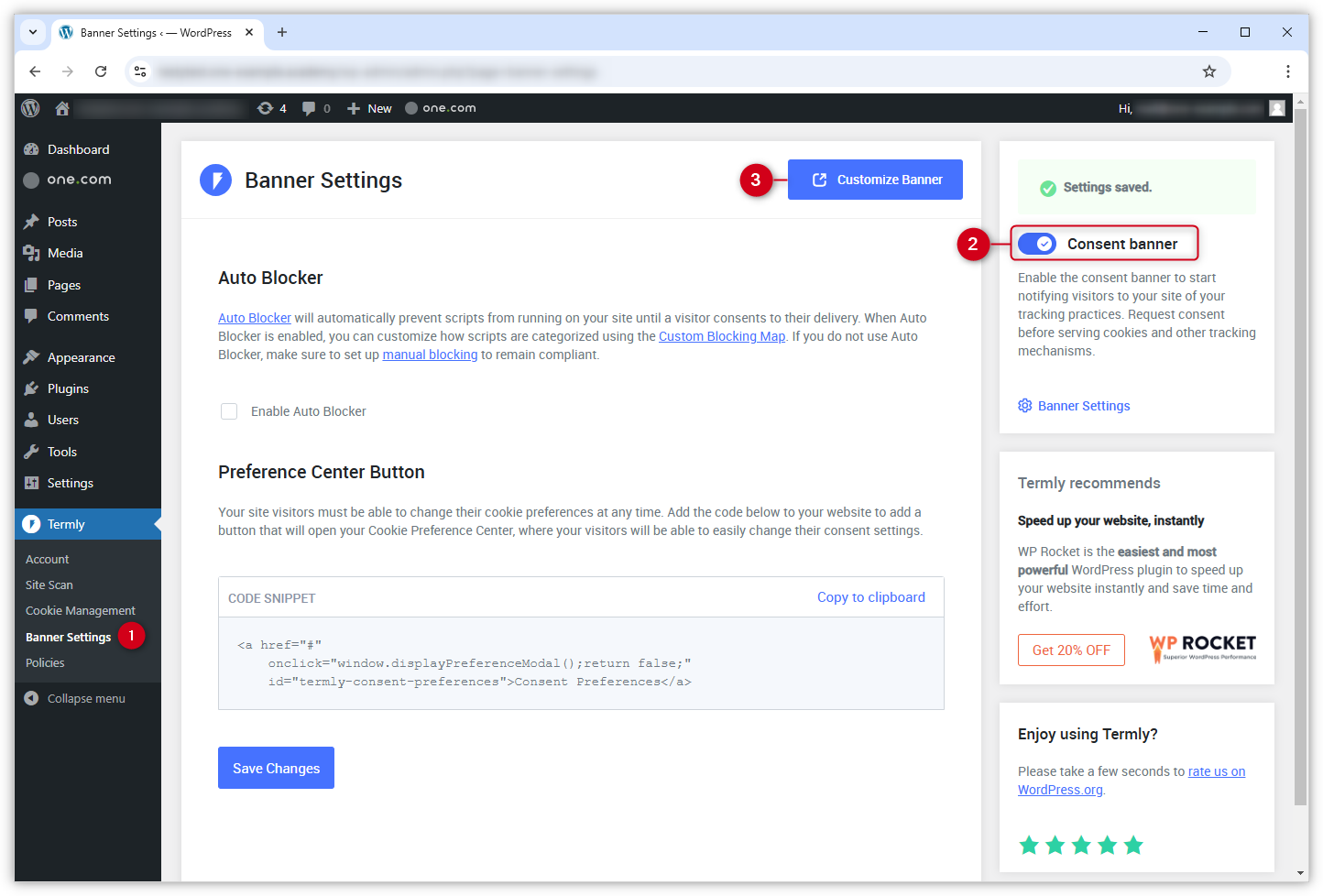Open WP Rocket via its rocket logo
Image resolution: width=1323 pixels, height=896 pixels.
[1202, 648]
